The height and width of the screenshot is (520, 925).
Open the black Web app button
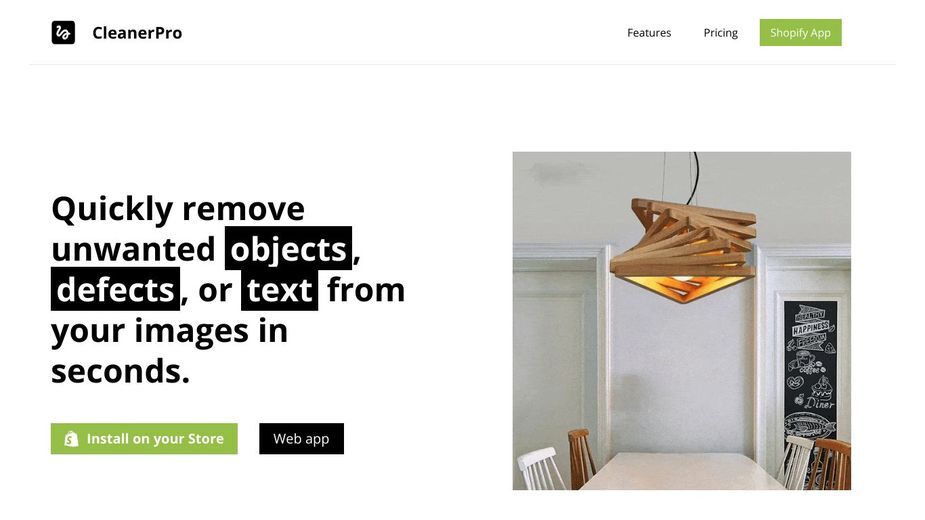pos(301,439)
